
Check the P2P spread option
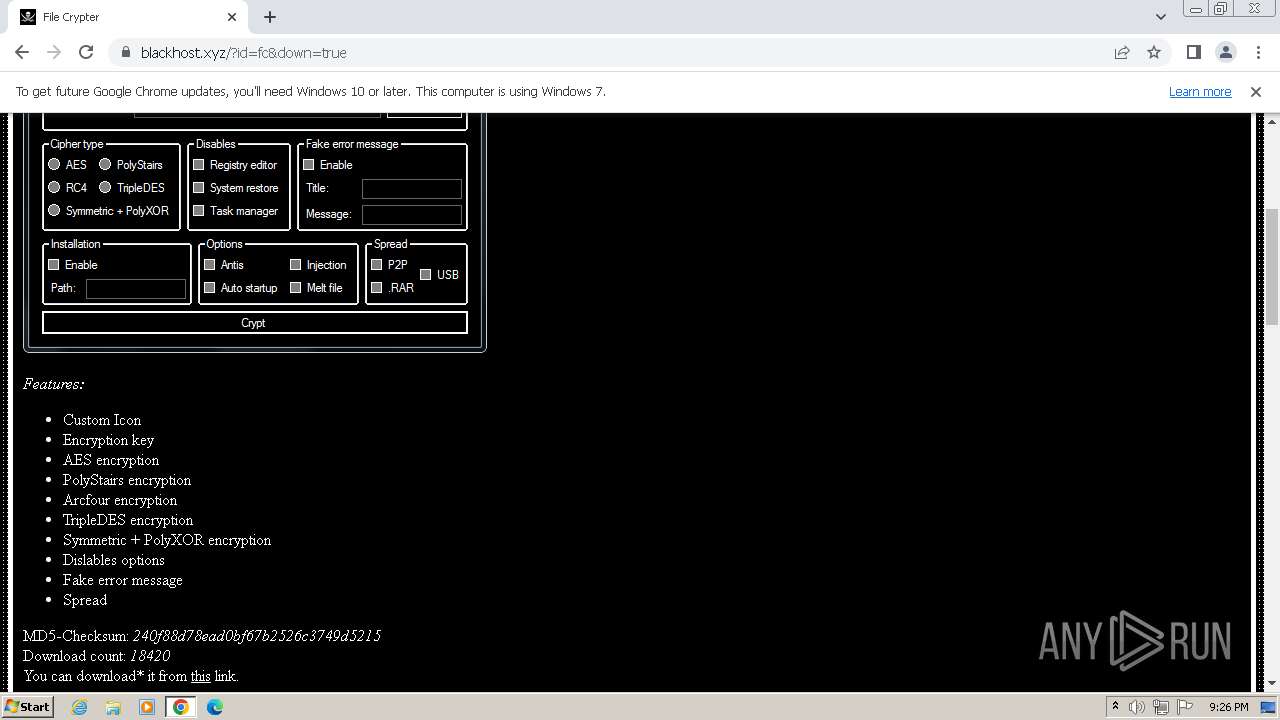(376, 264)
